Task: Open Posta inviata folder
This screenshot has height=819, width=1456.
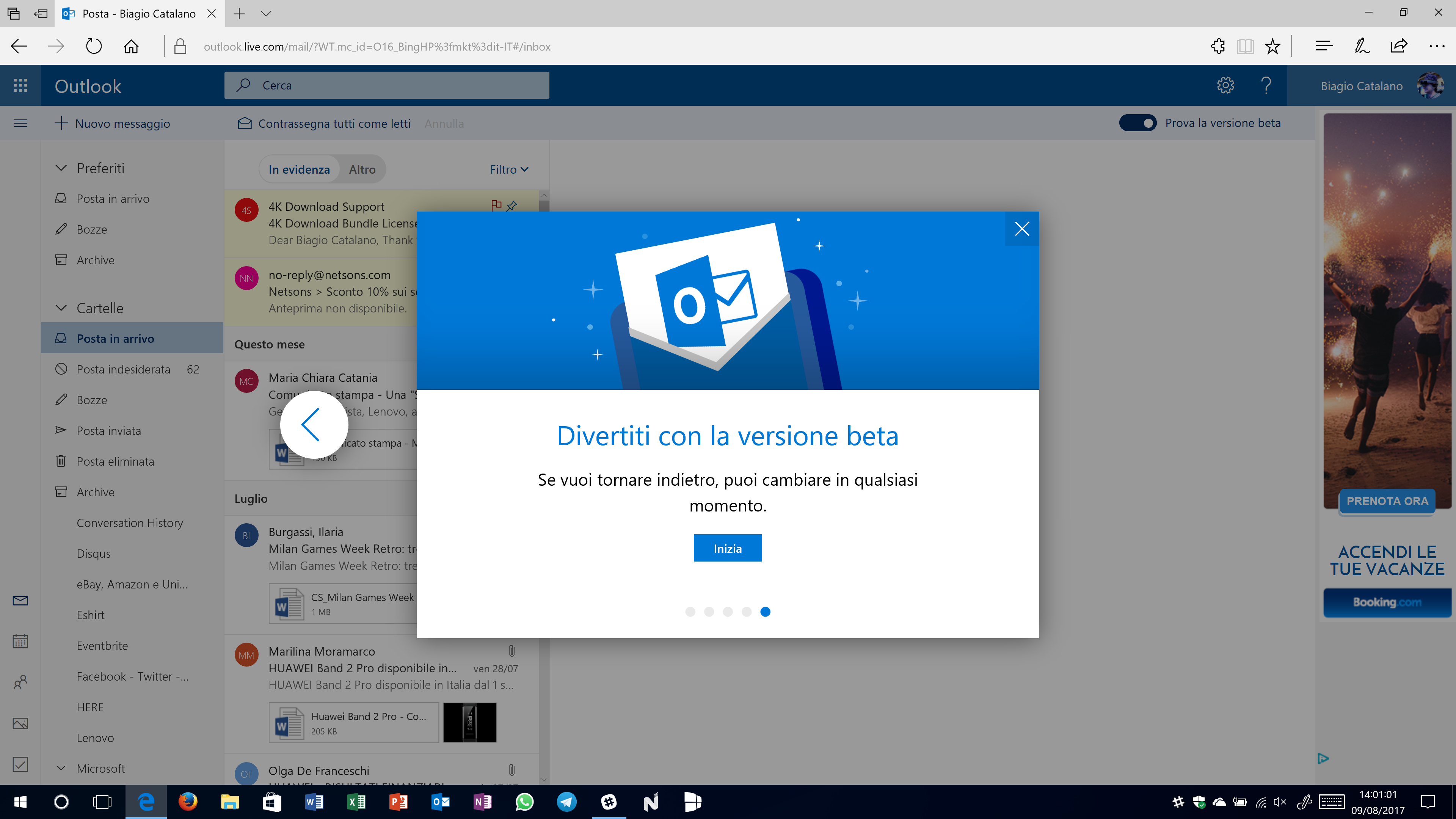Action: point(132,430)
